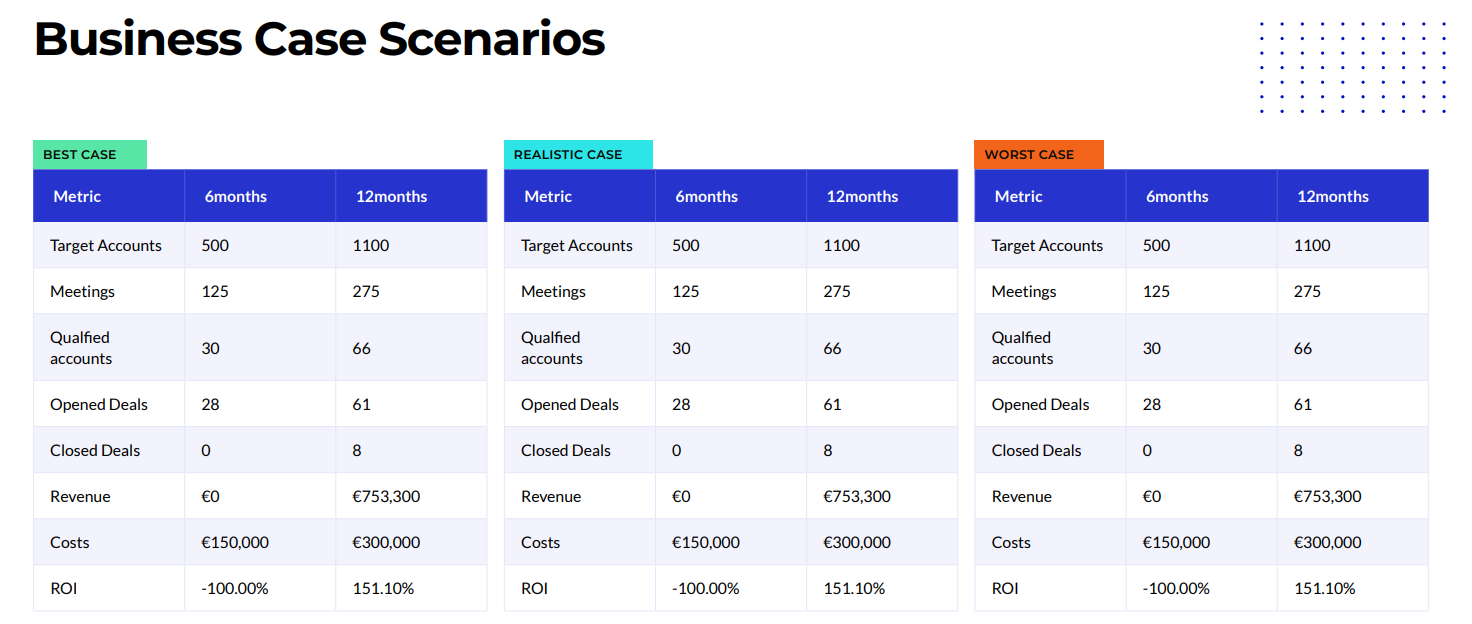Image resolution: width=1472 pixels, height=624 pixels.
Task: Click Worst Case 12-month Closed Deals value 8
Action: click(1298, 450)
